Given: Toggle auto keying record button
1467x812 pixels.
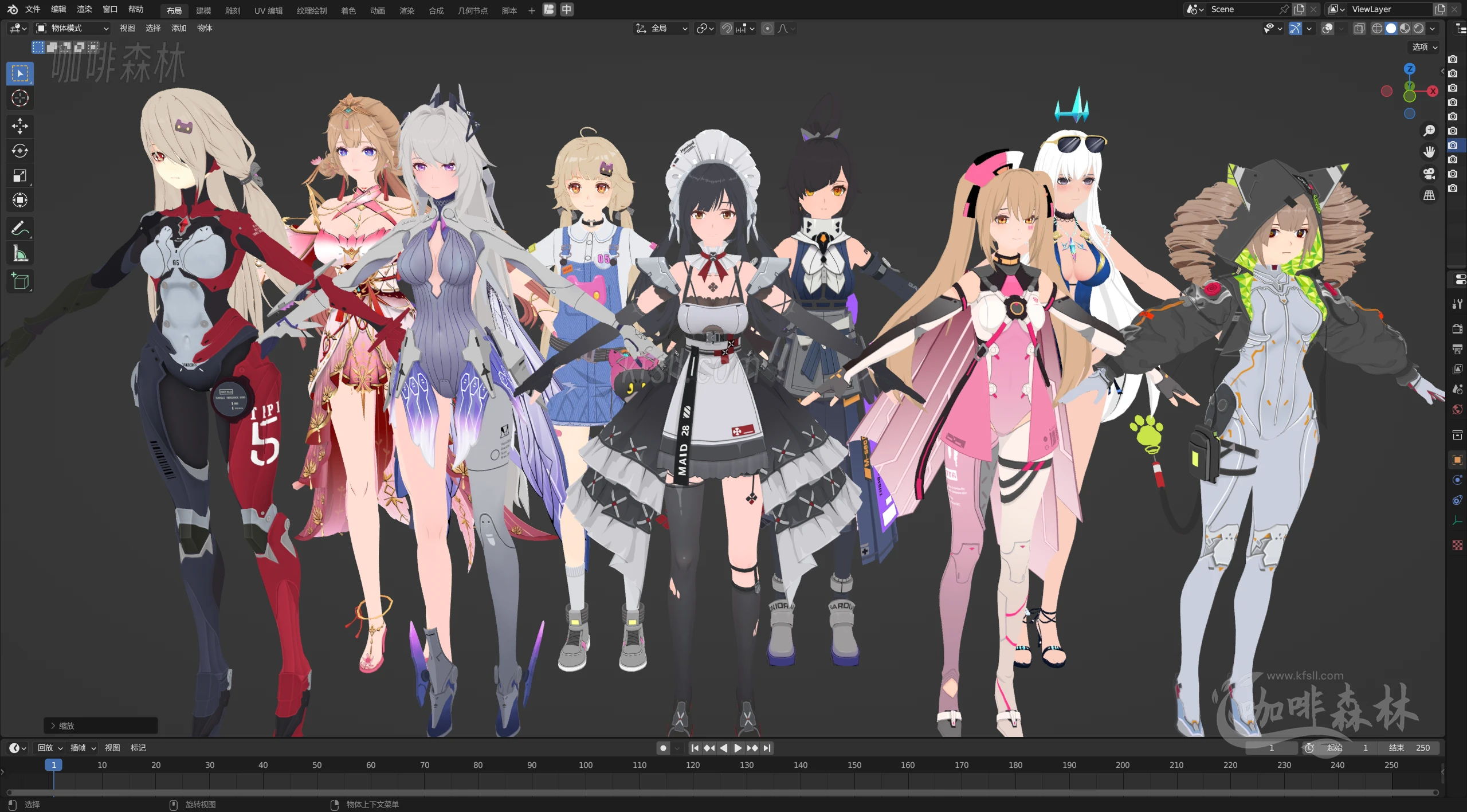Looking at the screenshot, I should [x=663, y=748].
